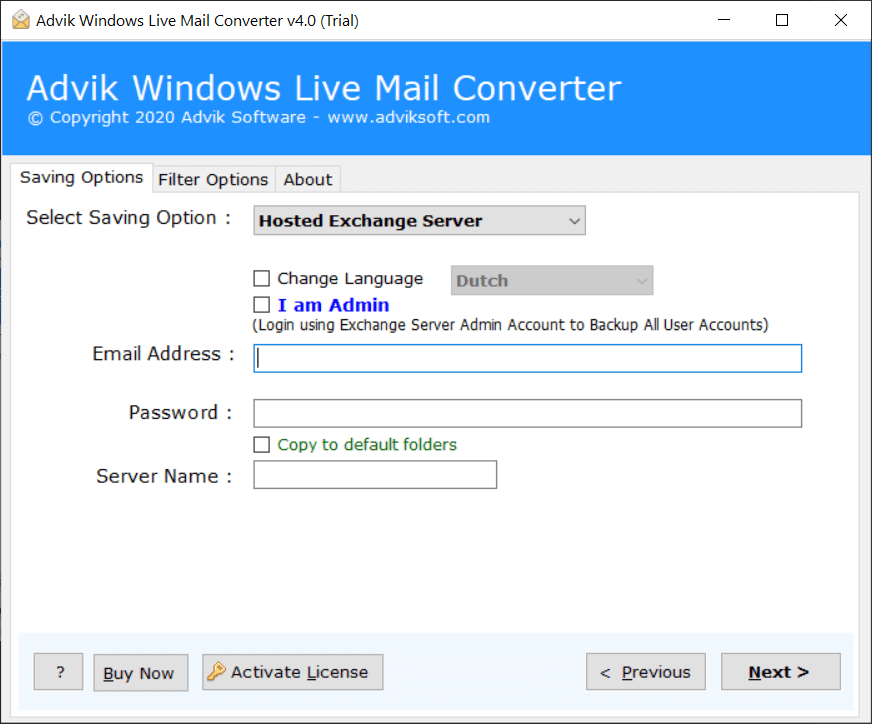Close the Advik converter window

pos(841,20)
